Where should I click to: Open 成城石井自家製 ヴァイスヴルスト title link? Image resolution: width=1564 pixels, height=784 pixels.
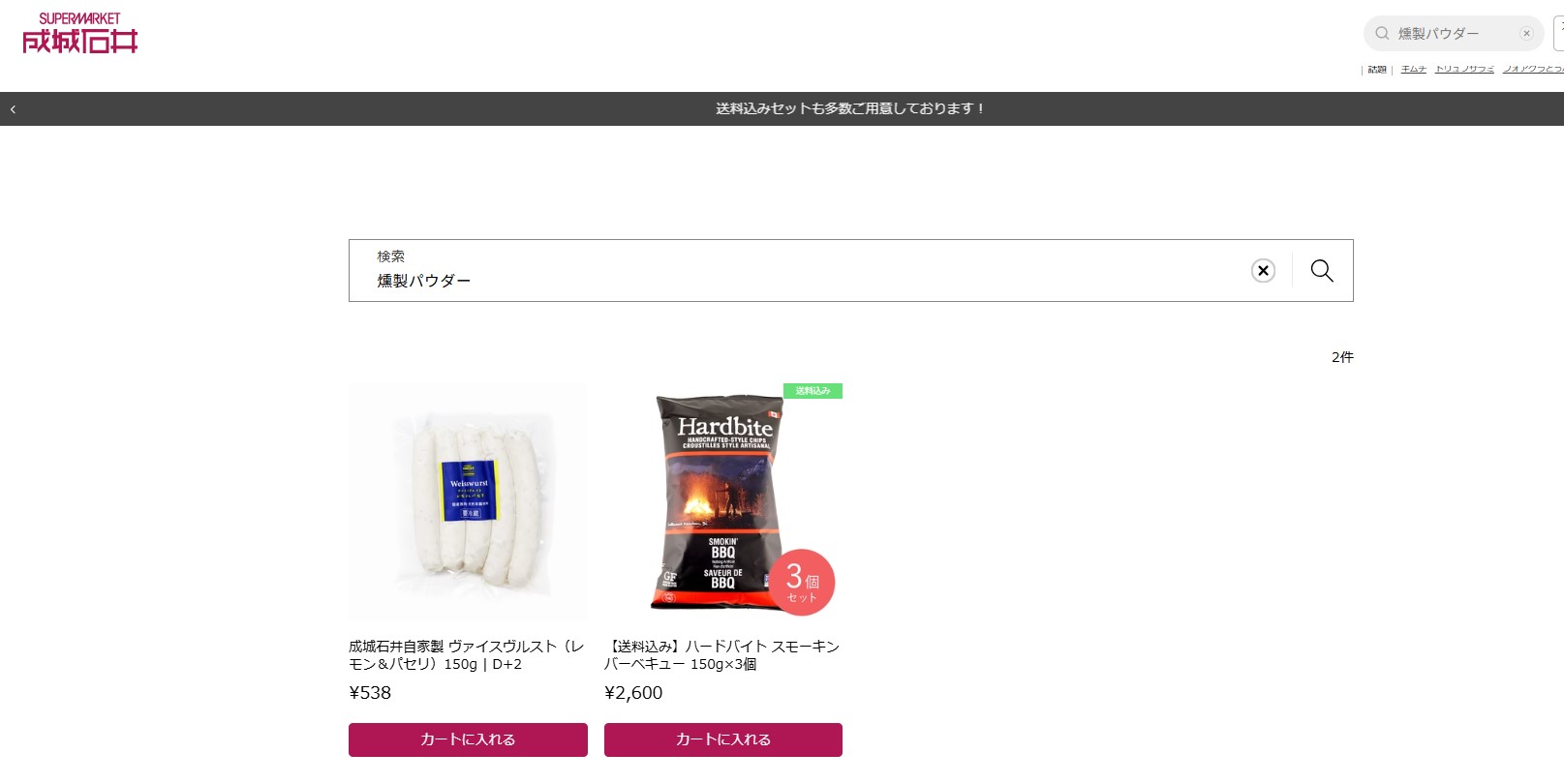coord(467,655)
